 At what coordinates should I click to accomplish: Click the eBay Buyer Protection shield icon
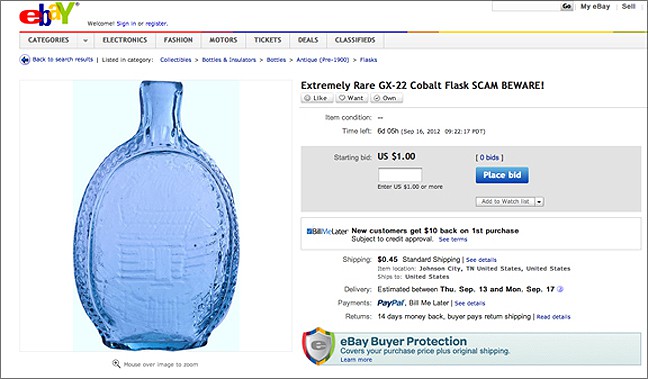318,346
